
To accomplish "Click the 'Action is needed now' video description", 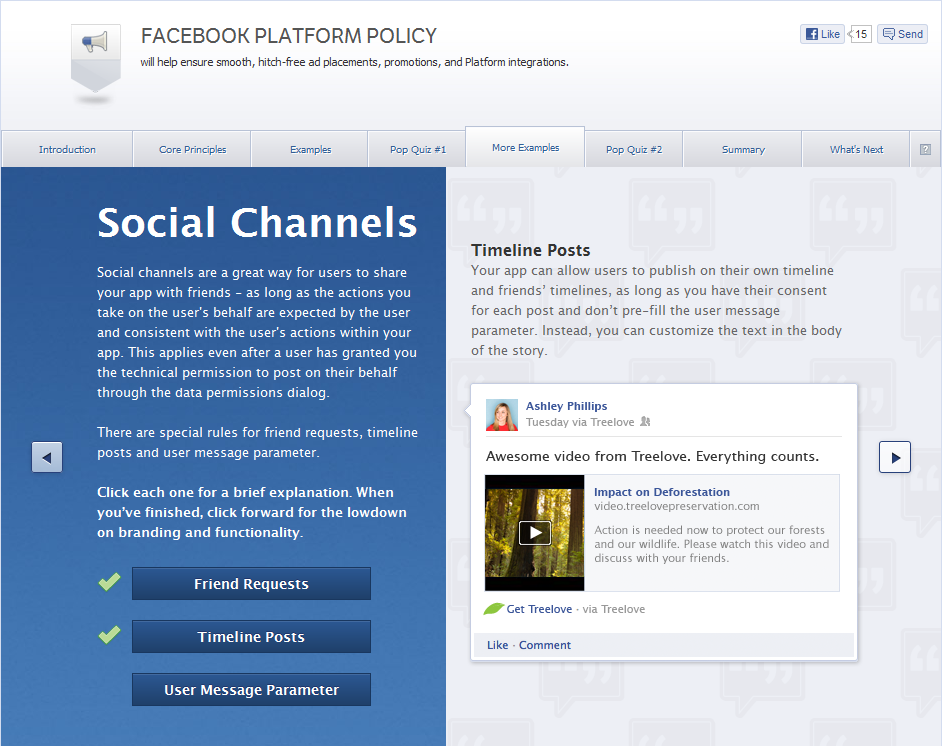I will point(711,544).
